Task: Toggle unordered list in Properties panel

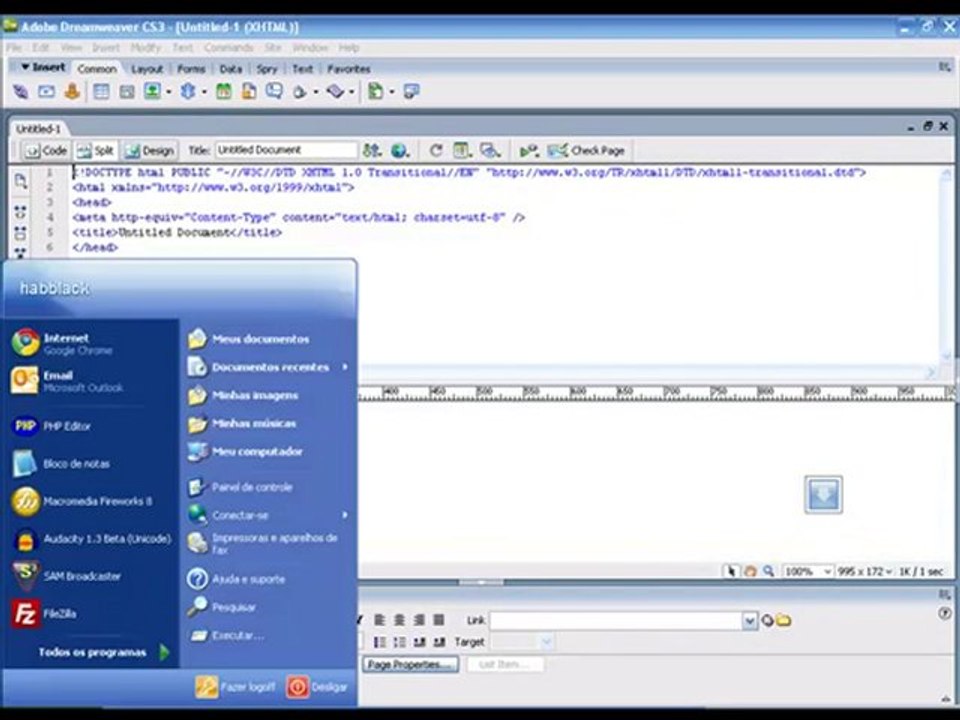Action: 380,642
